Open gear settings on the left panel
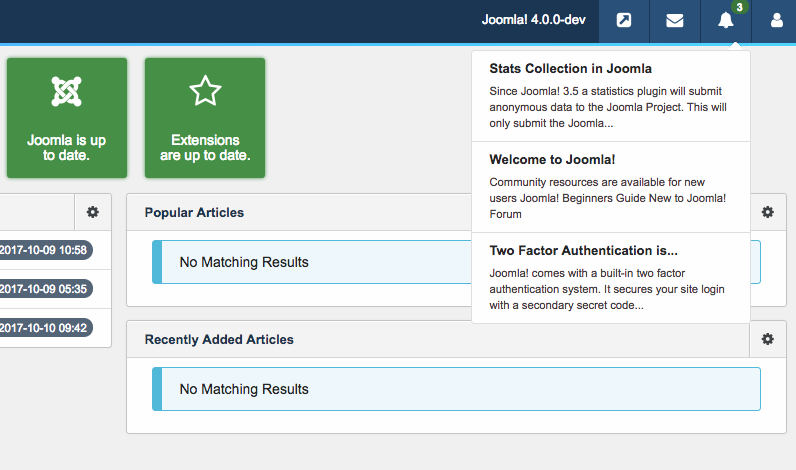 coord(93,212)
